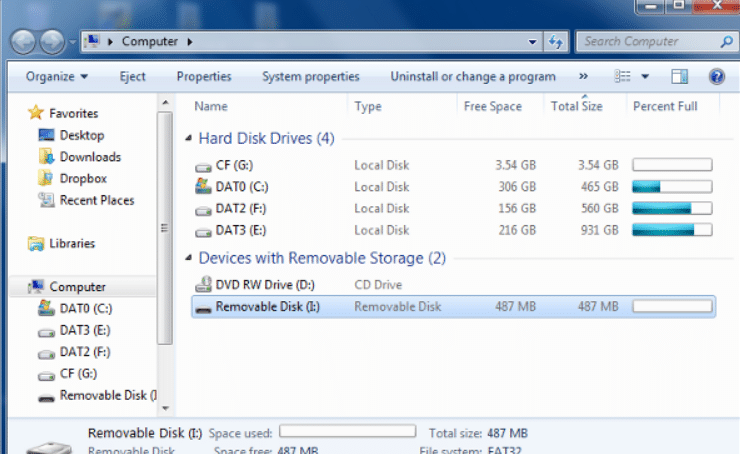Click the computer icon in address bar
The width and height of the screenshot is (740, 454).
[92, 41]
